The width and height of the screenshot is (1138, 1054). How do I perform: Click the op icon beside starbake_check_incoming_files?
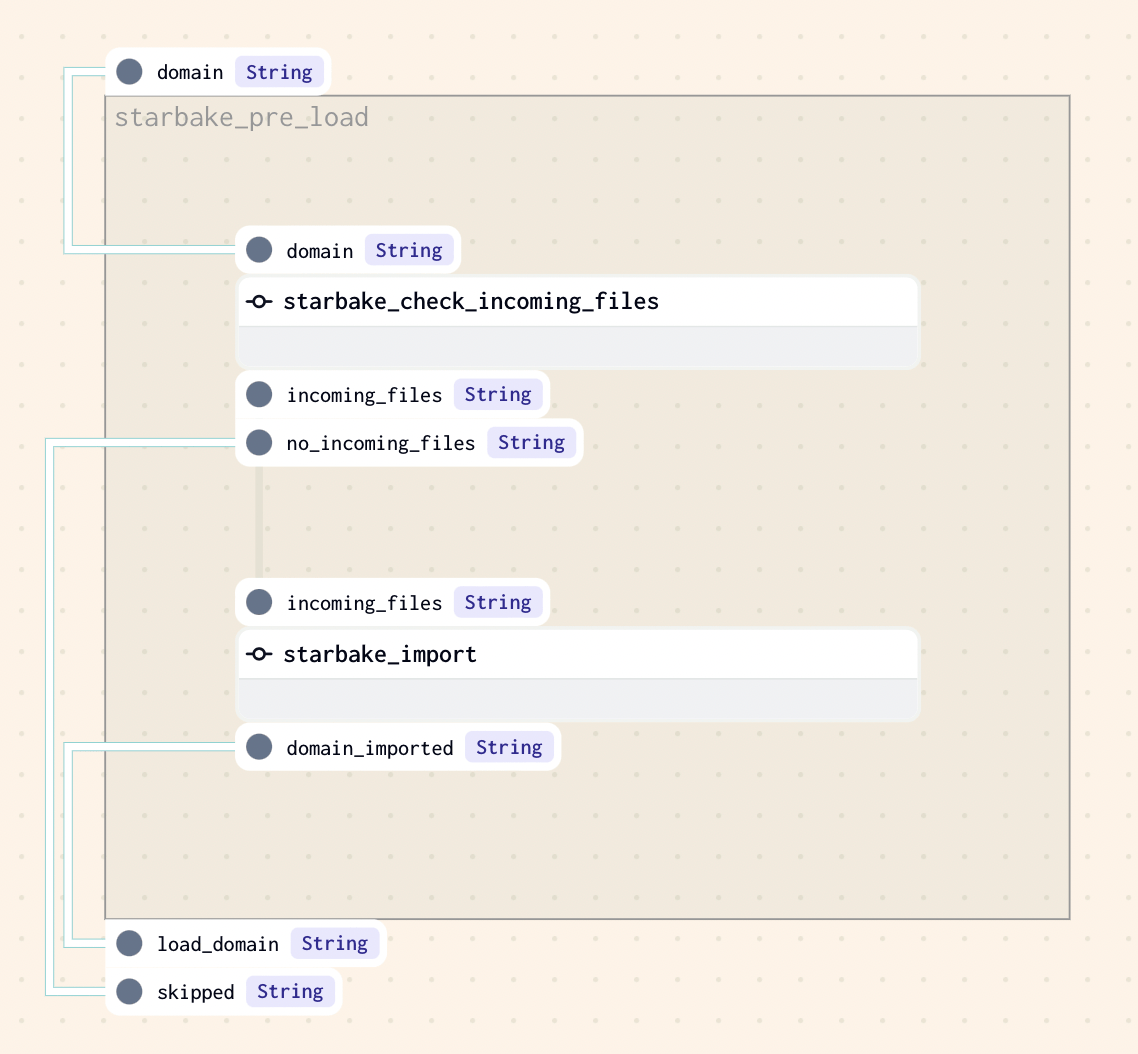click(260, 301)
